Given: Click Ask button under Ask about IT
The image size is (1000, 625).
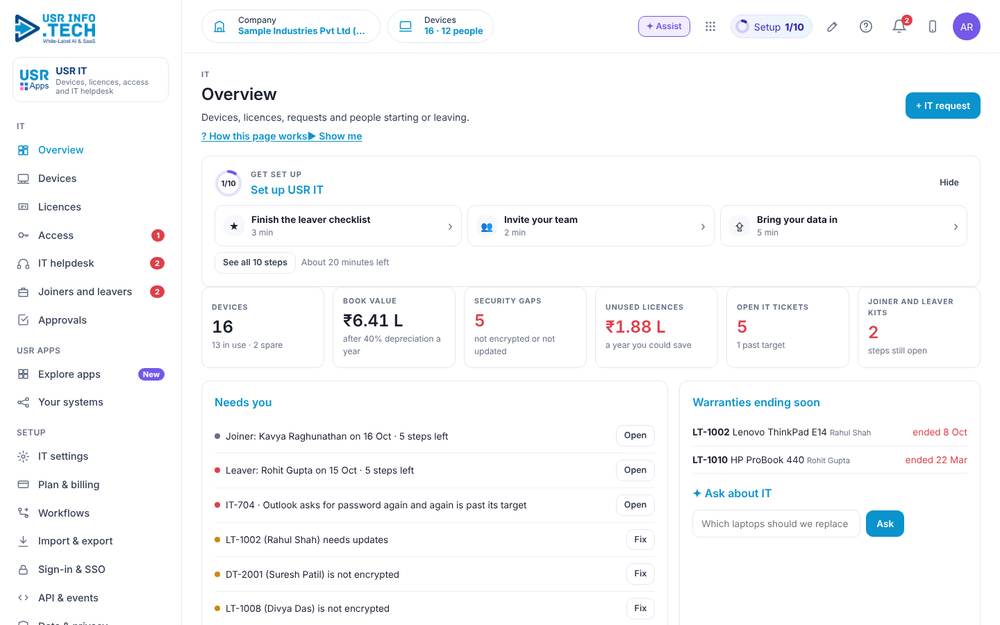Looking at the screenshot, I should coord(885,524).
